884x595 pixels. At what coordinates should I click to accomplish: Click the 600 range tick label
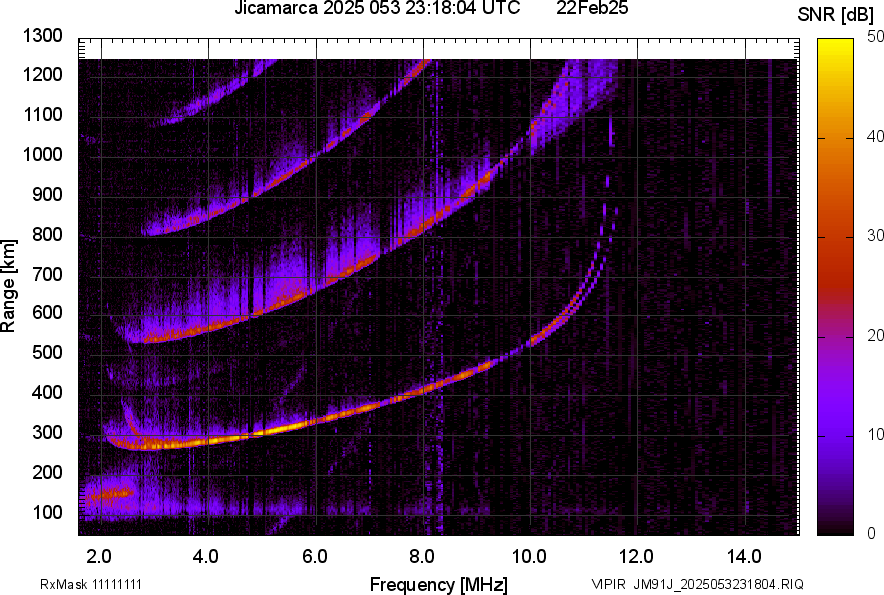pyautogui.click(x=47, y=312)
